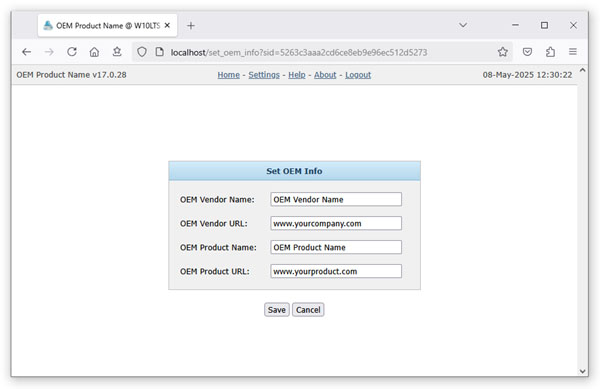Go back with the browser back arrow
The width and height of the screenshot is (600, 389).
[26, 52]
